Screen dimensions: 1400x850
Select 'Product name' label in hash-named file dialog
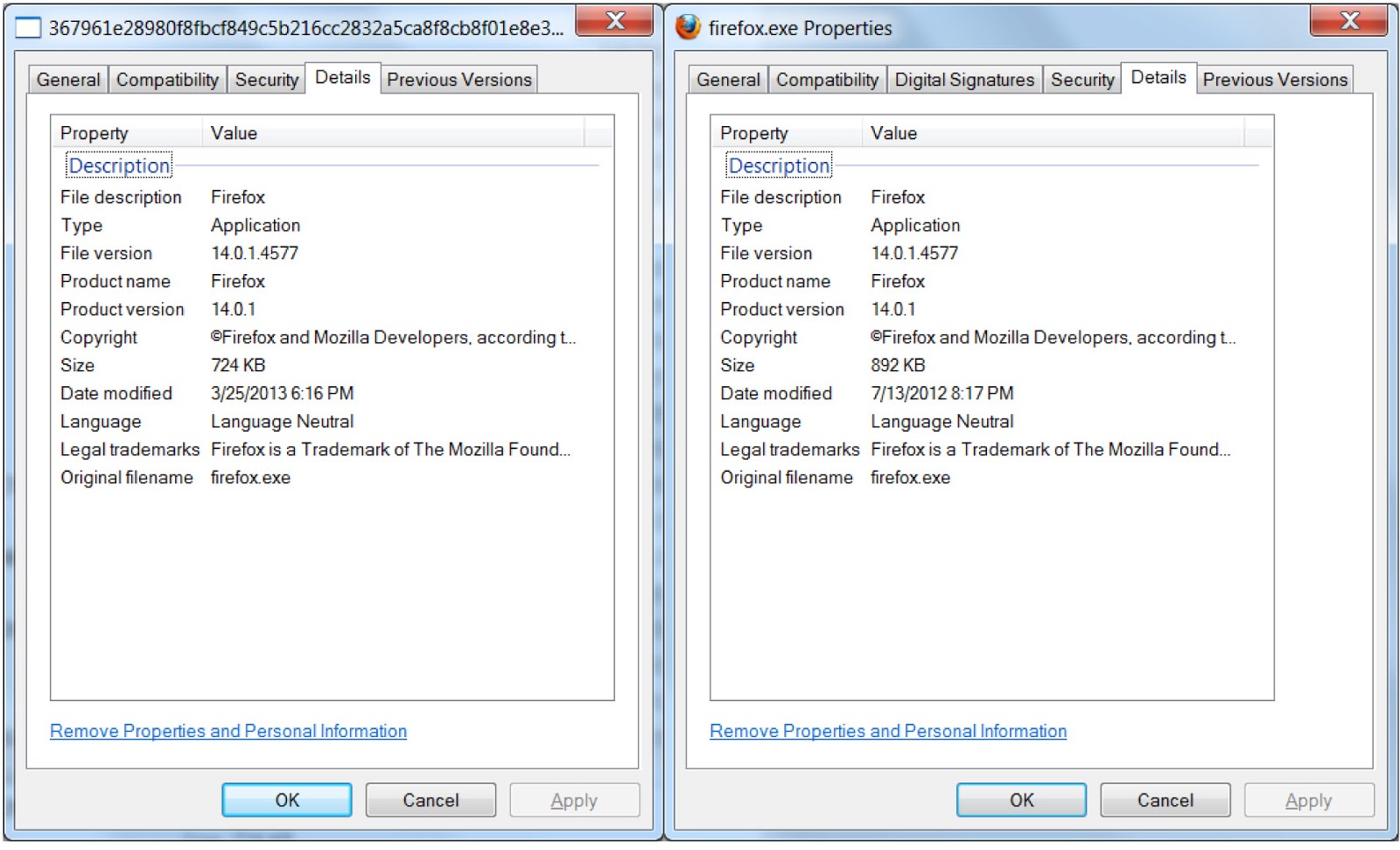coord(115,281)
